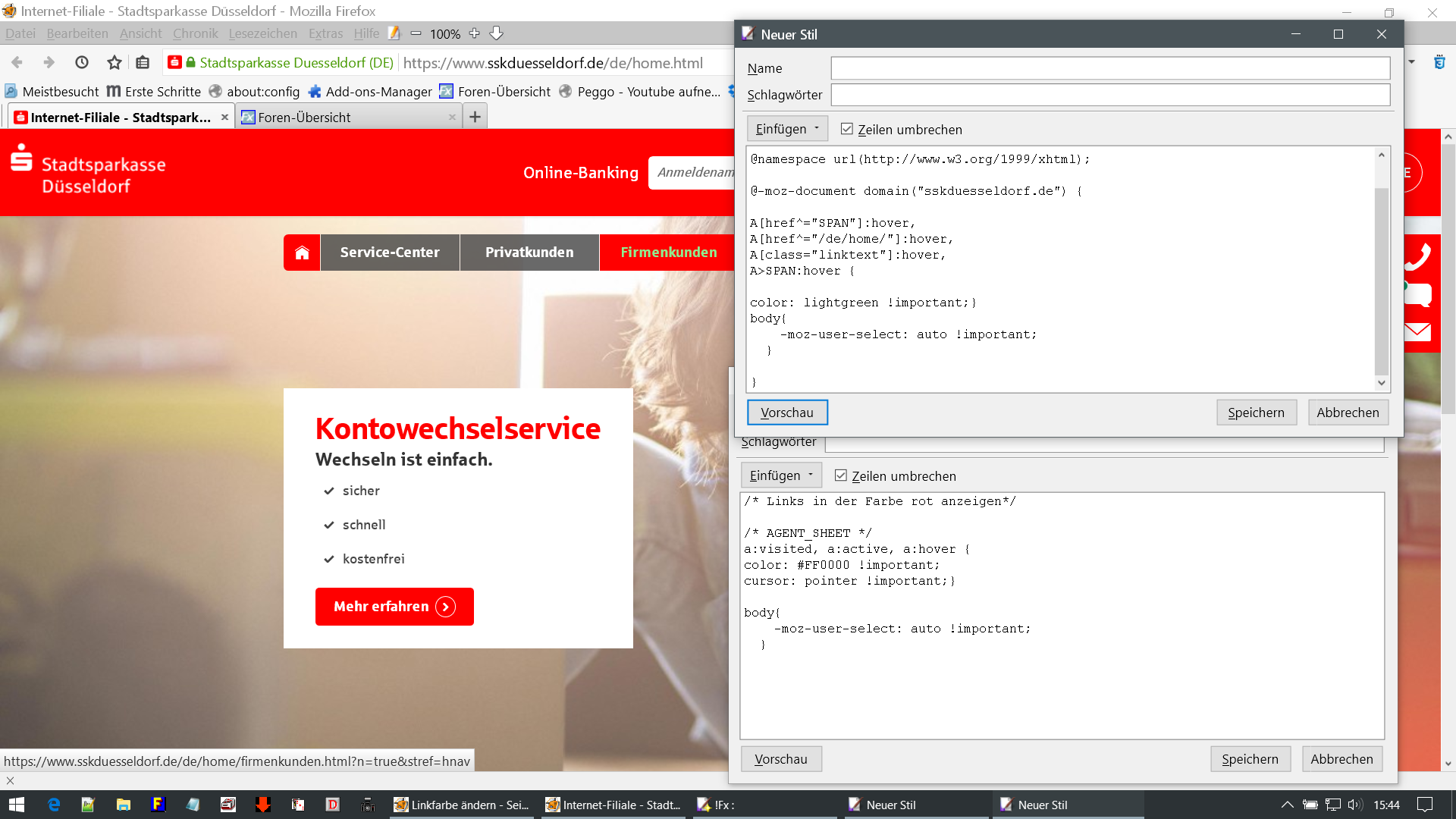Click zoom in plus icon in menu bar
1456x819 pixels.
pyautogui.click(x=475, y=33)
